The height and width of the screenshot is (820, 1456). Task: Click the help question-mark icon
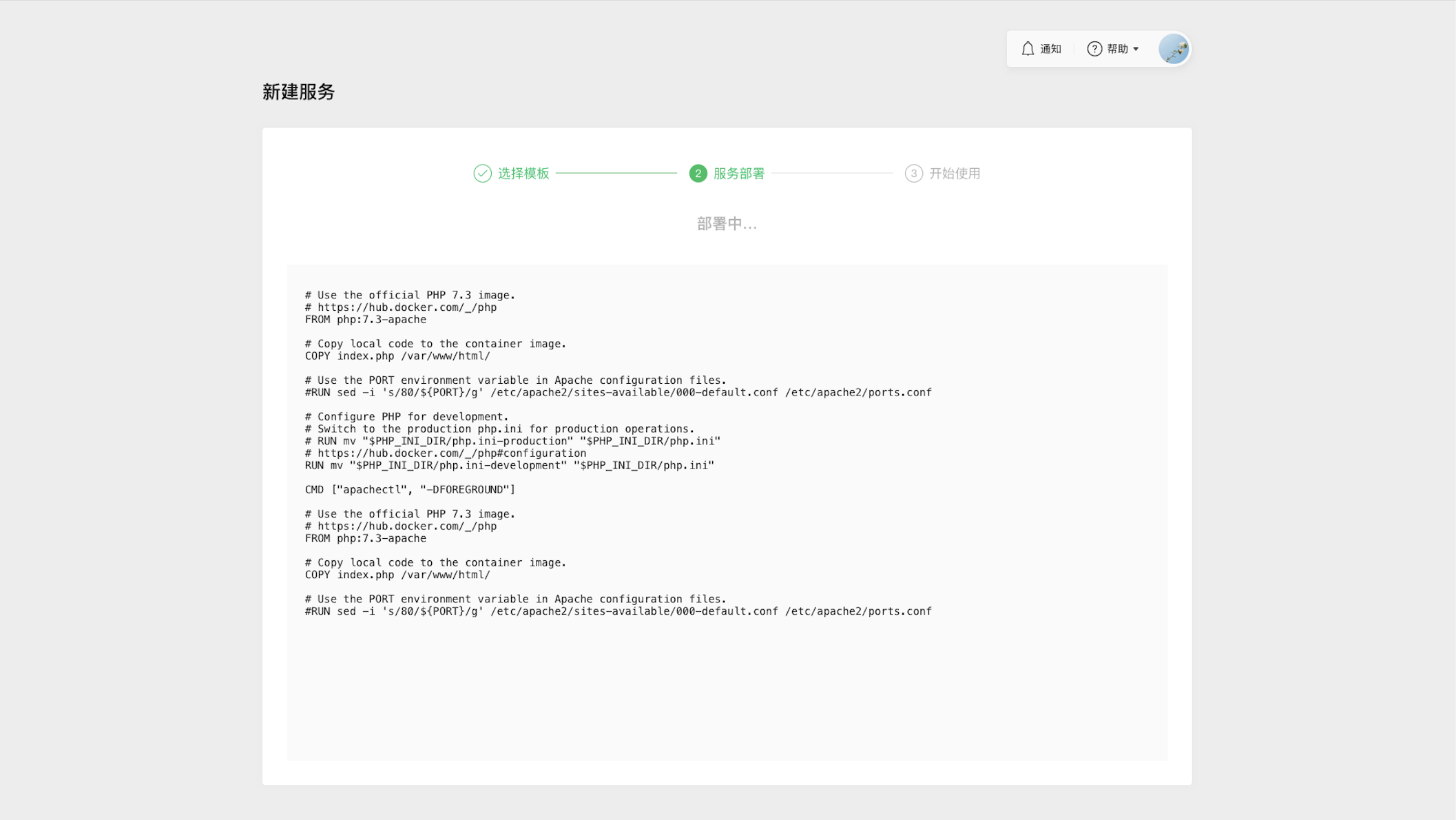[1094, 49]
